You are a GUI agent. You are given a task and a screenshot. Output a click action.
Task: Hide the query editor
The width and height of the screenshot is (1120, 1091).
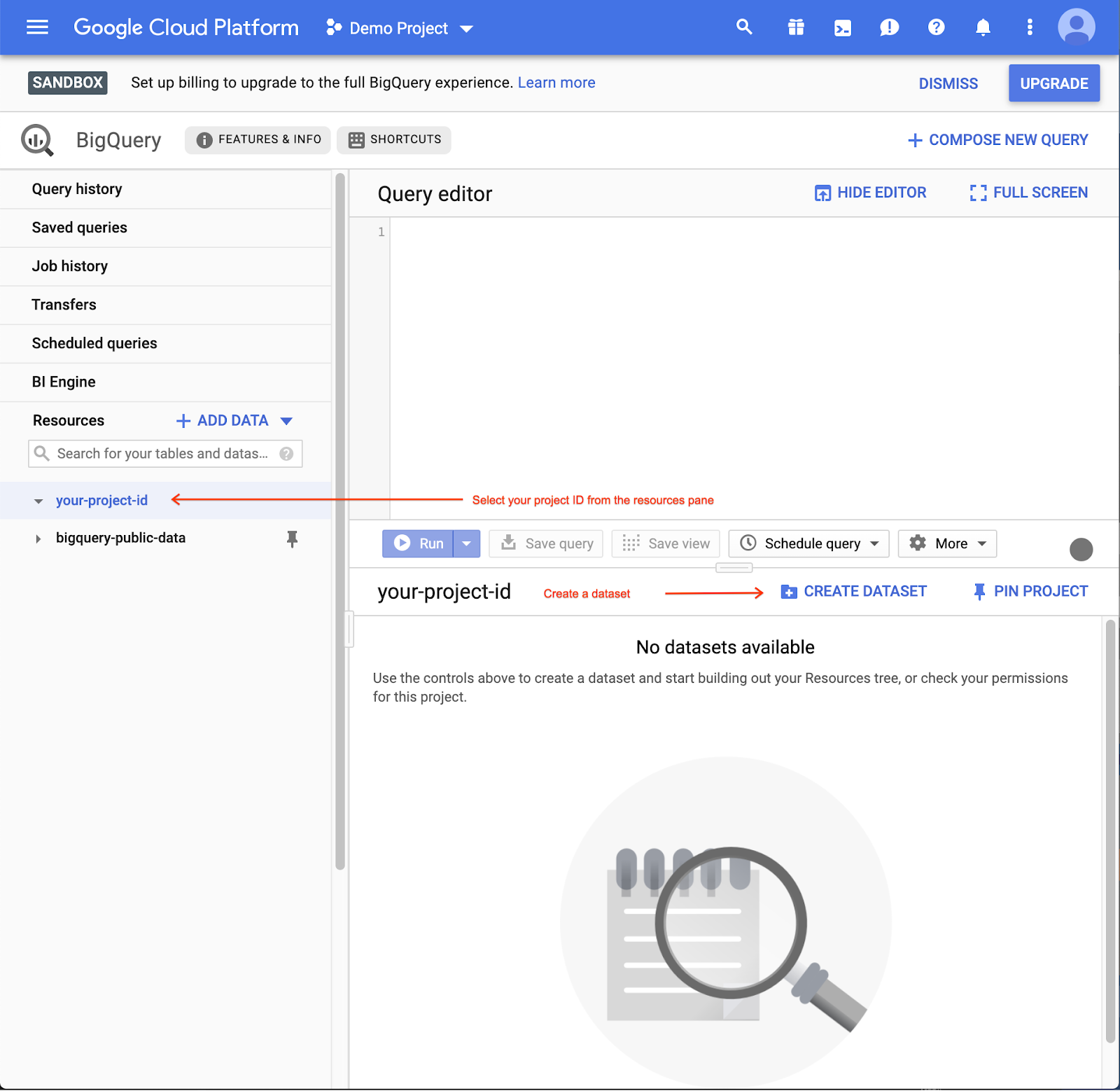(869, 193)
